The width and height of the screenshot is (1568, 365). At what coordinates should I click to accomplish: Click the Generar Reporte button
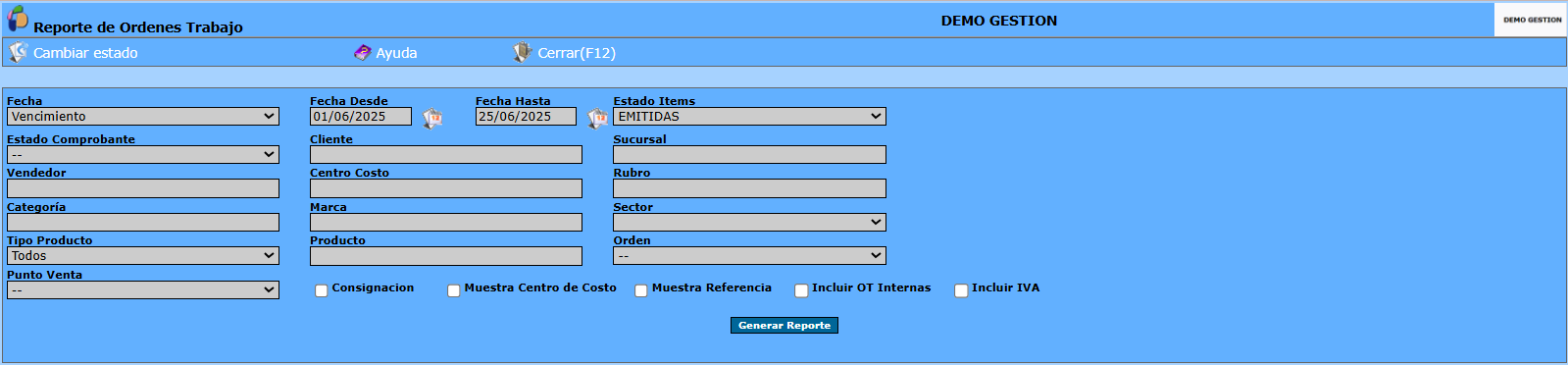(x=784, y=325)
